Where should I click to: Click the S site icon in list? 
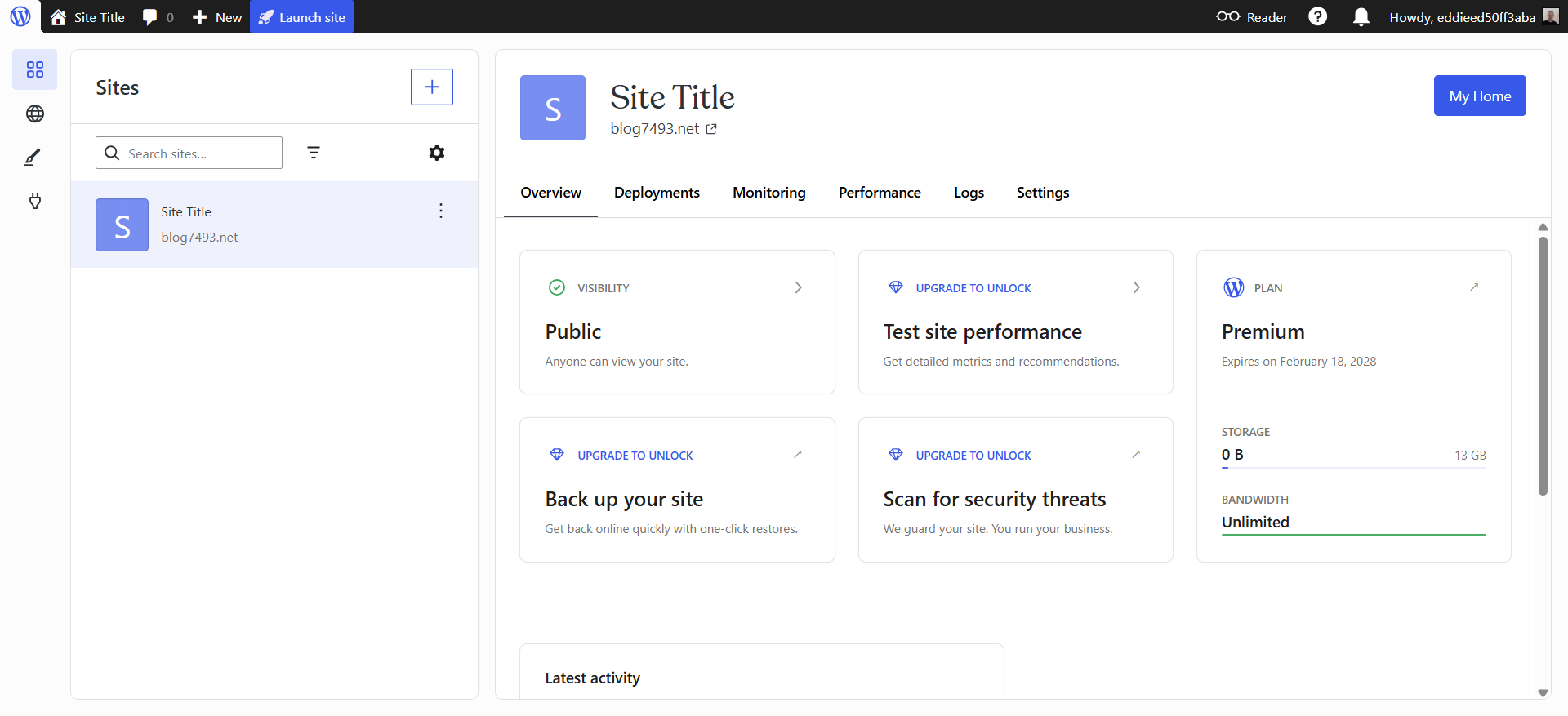pos(122,225)
